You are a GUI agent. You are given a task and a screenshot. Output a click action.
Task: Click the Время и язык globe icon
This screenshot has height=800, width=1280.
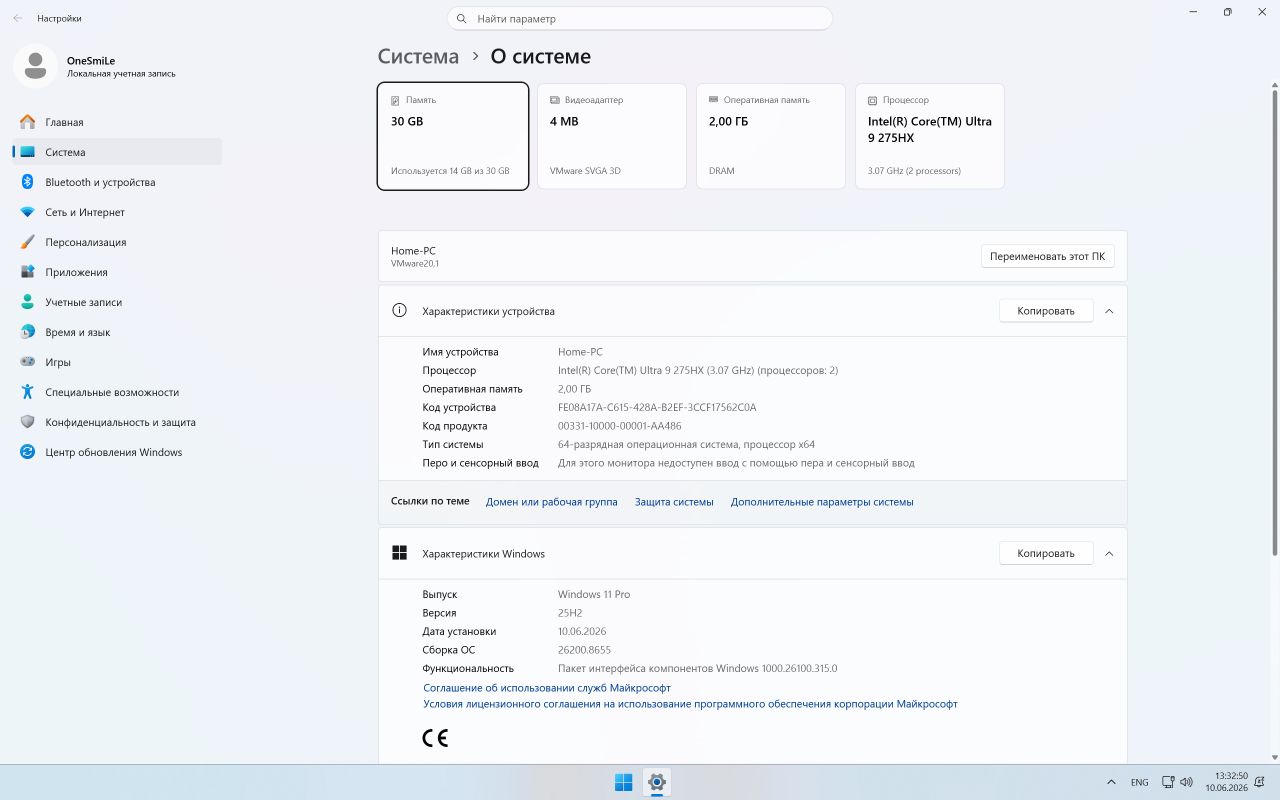pos(27,332)
